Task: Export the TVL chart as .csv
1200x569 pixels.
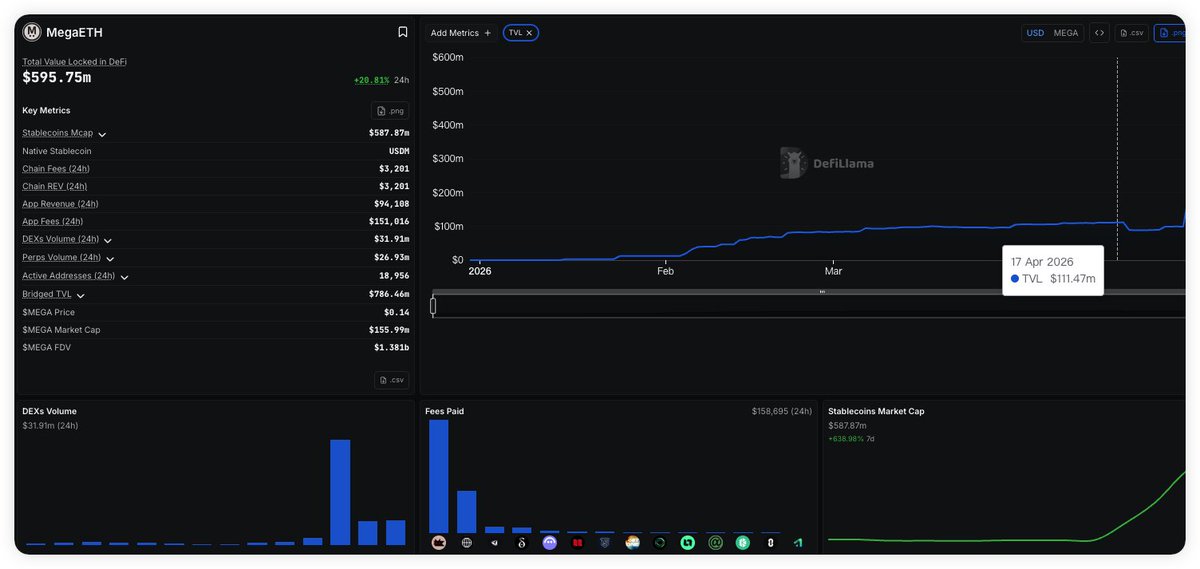Action: tap(1132, 33)
